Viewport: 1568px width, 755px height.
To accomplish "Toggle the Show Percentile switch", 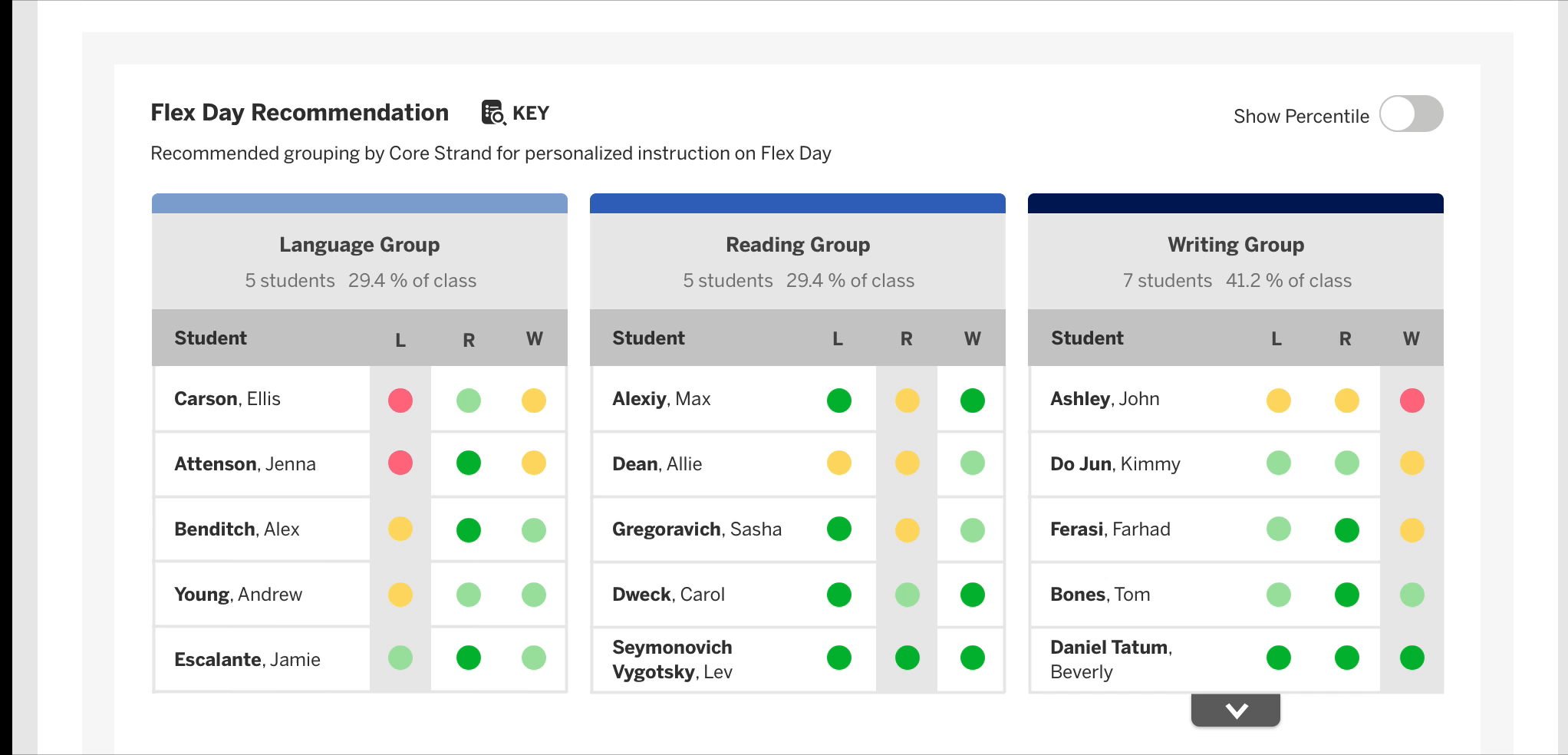I will [x=1411, y=114].
